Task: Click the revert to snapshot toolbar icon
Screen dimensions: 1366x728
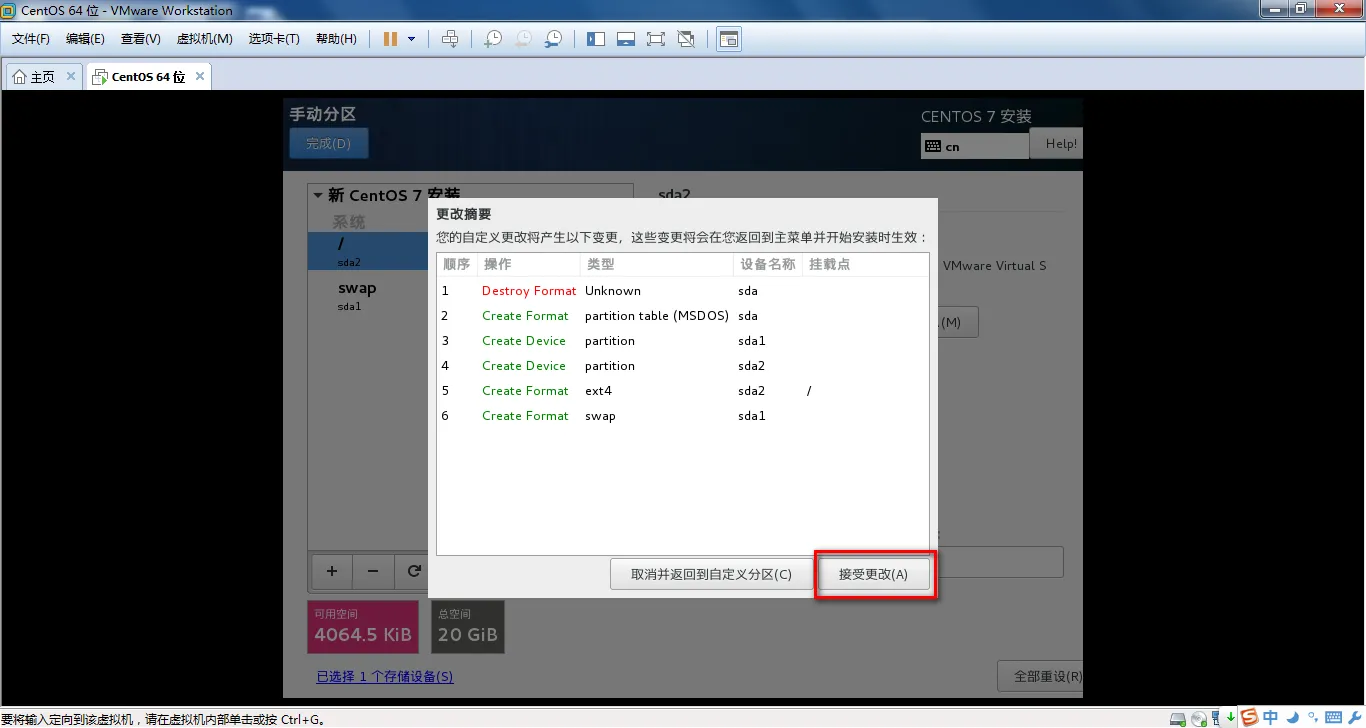Action: (523, 39)
